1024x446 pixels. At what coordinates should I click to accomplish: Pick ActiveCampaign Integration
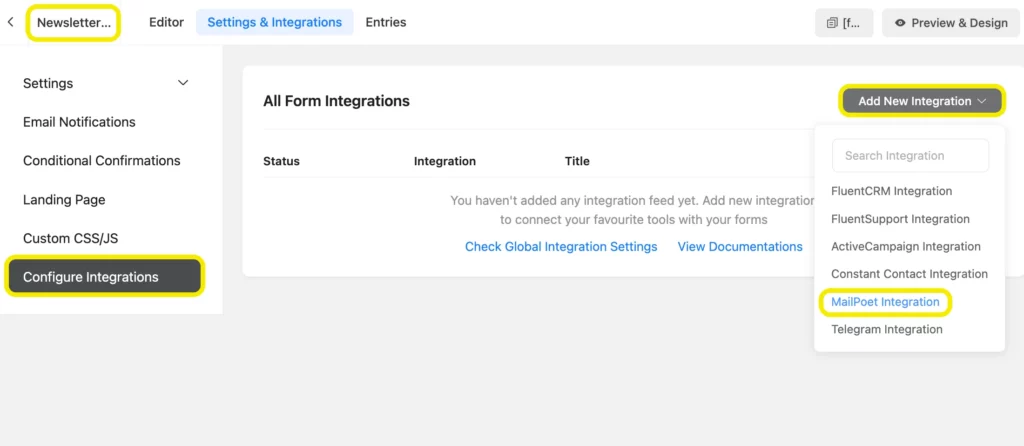[906, 246]
